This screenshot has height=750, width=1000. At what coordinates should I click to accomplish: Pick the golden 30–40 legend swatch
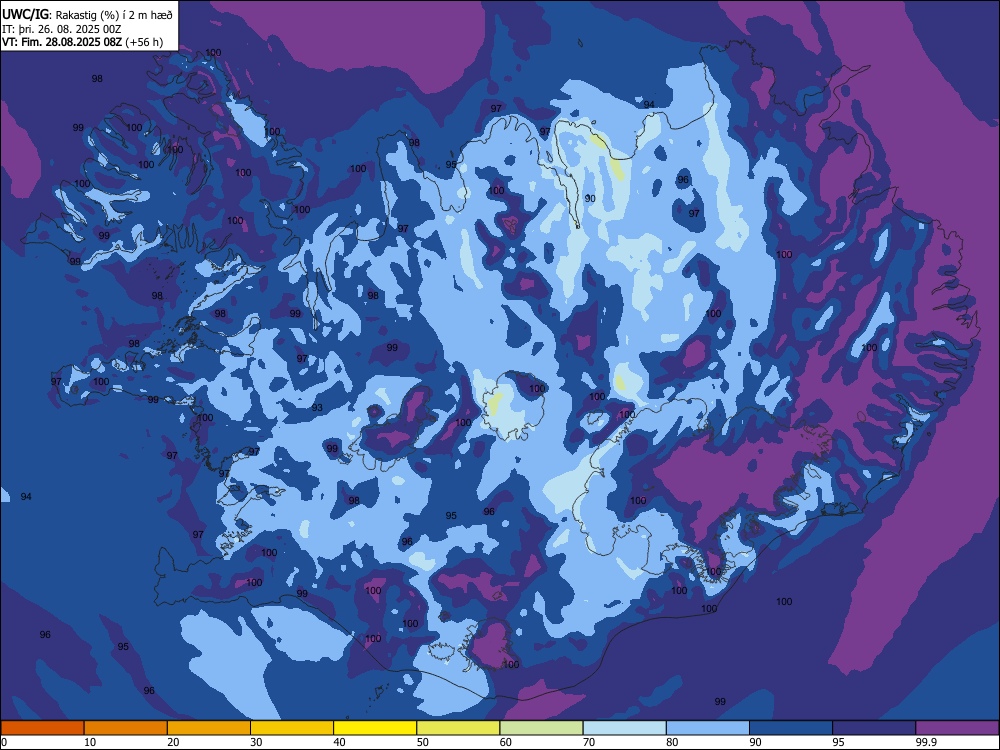tap(292, 728)
